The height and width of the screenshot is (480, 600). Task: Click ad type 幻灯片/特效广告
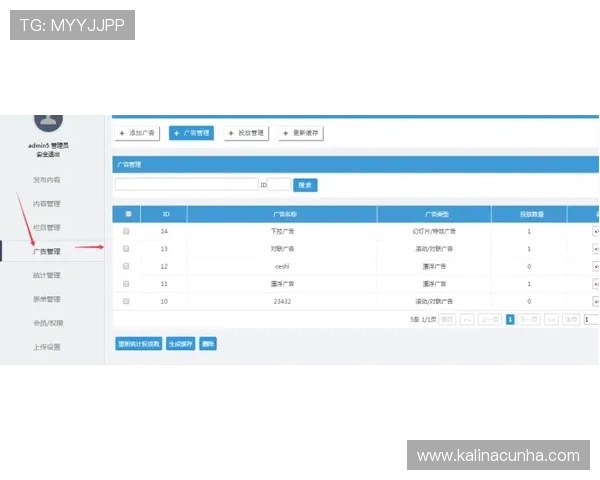tap(434, 231)
